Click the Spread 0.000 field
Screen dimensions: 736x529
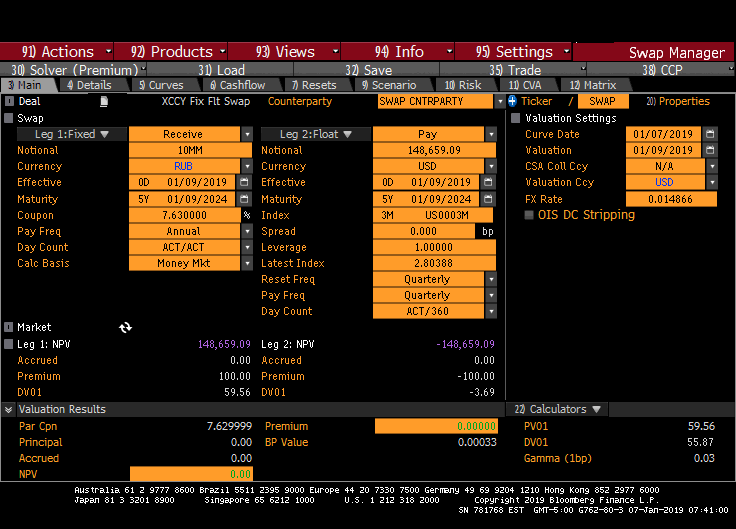click(423, 231)
